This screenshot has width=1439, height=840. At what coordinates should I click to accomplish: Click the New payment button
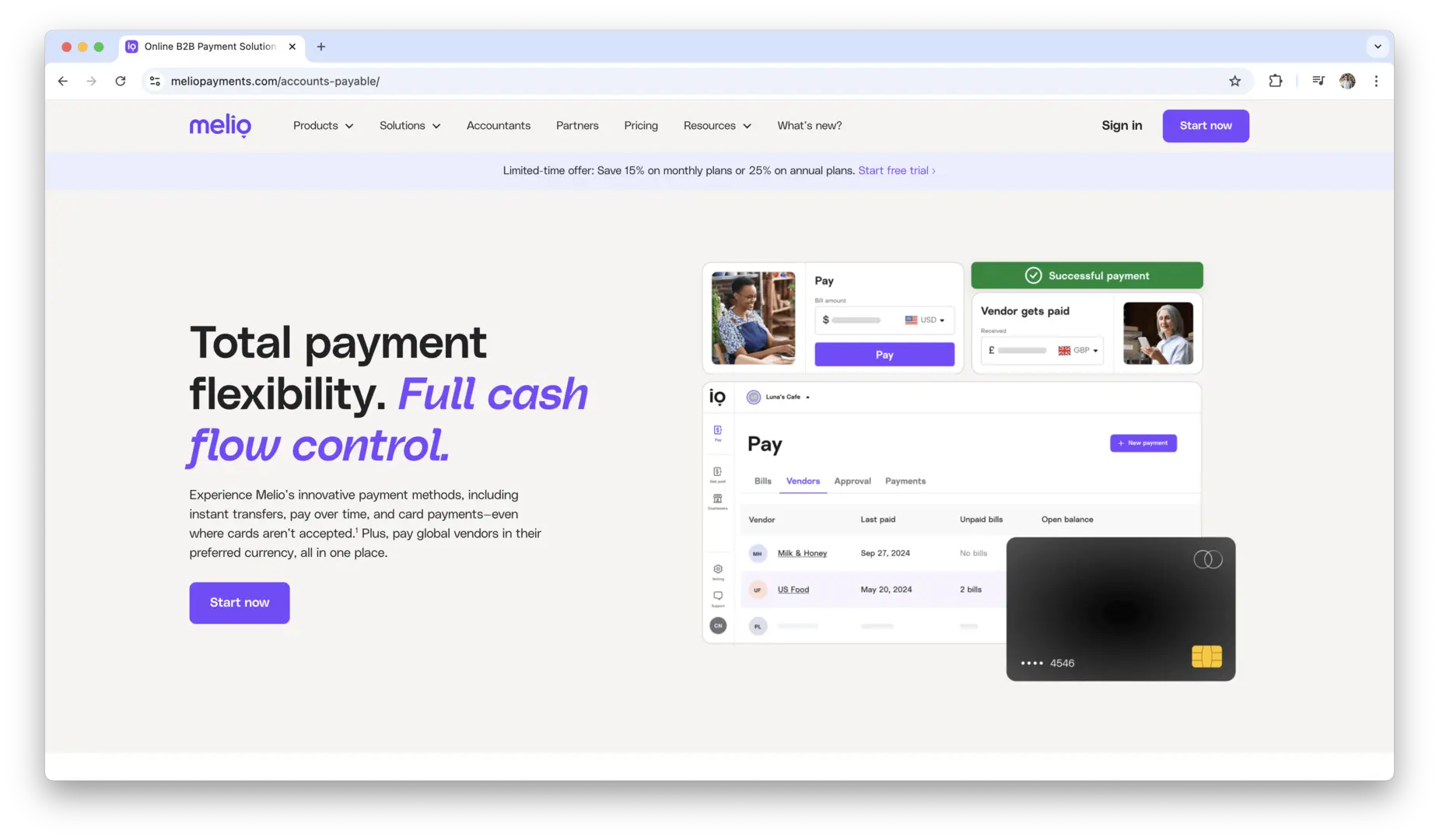[x=1143, y=443]
